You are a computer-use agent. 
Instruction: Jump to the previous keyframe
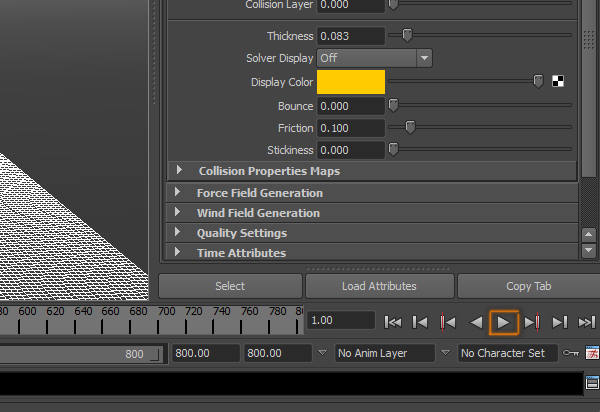pos(449,321)
